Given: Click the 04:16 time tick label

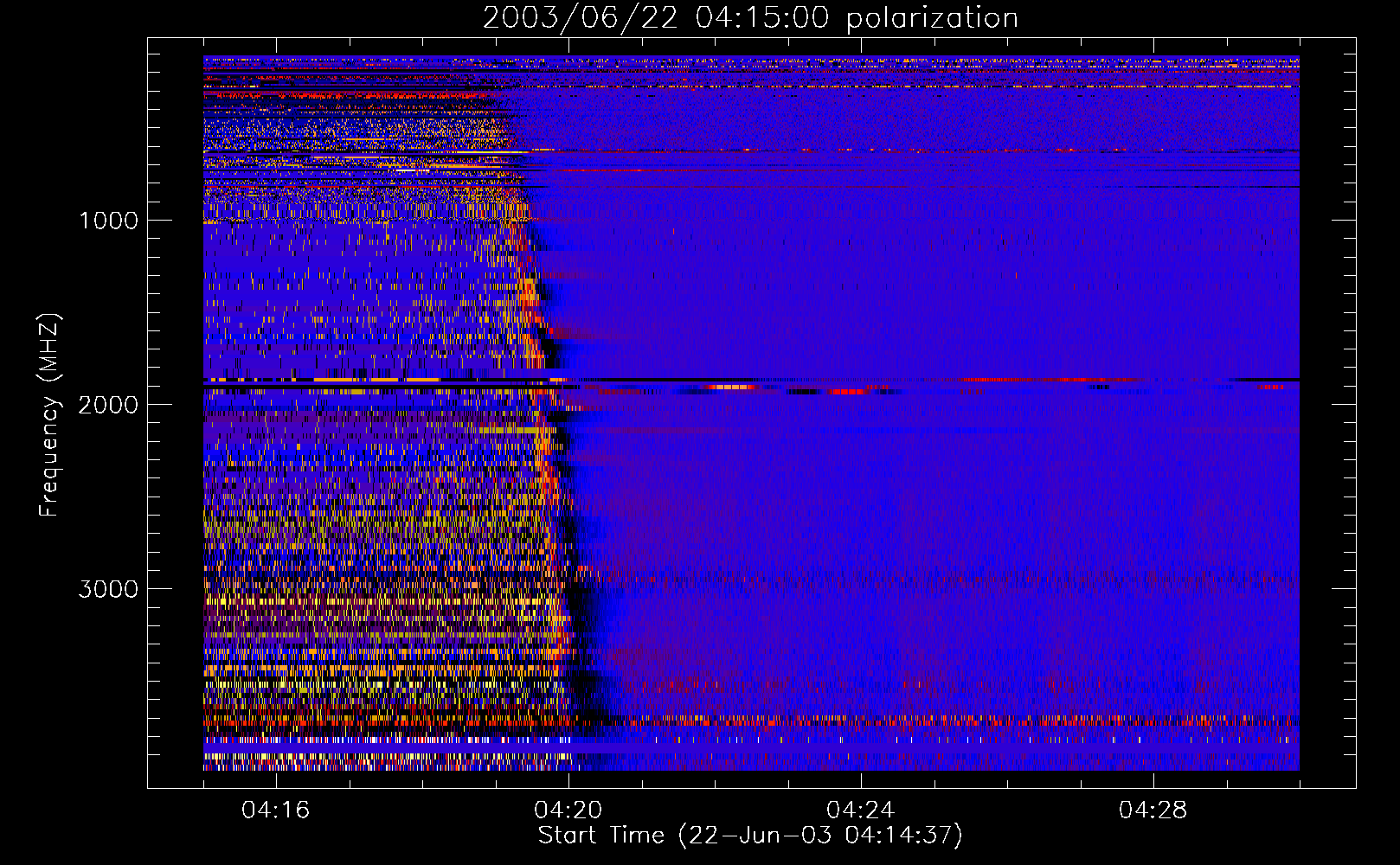Looking at the screenshot, I should coord(276,811).
